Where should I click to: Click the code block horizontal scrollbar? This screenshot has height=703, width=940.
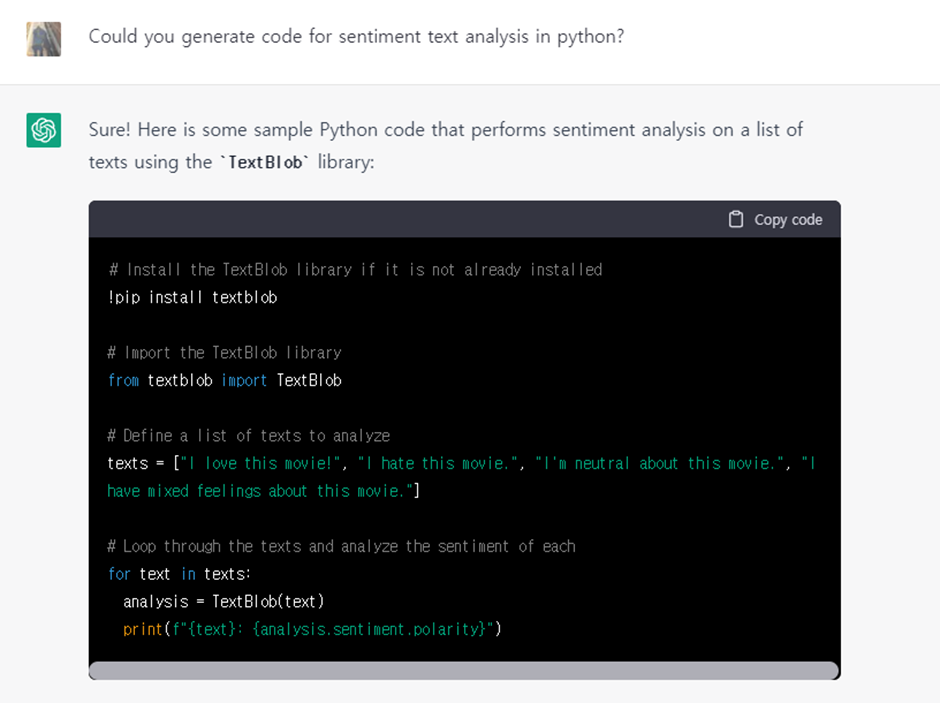[463, 670]
